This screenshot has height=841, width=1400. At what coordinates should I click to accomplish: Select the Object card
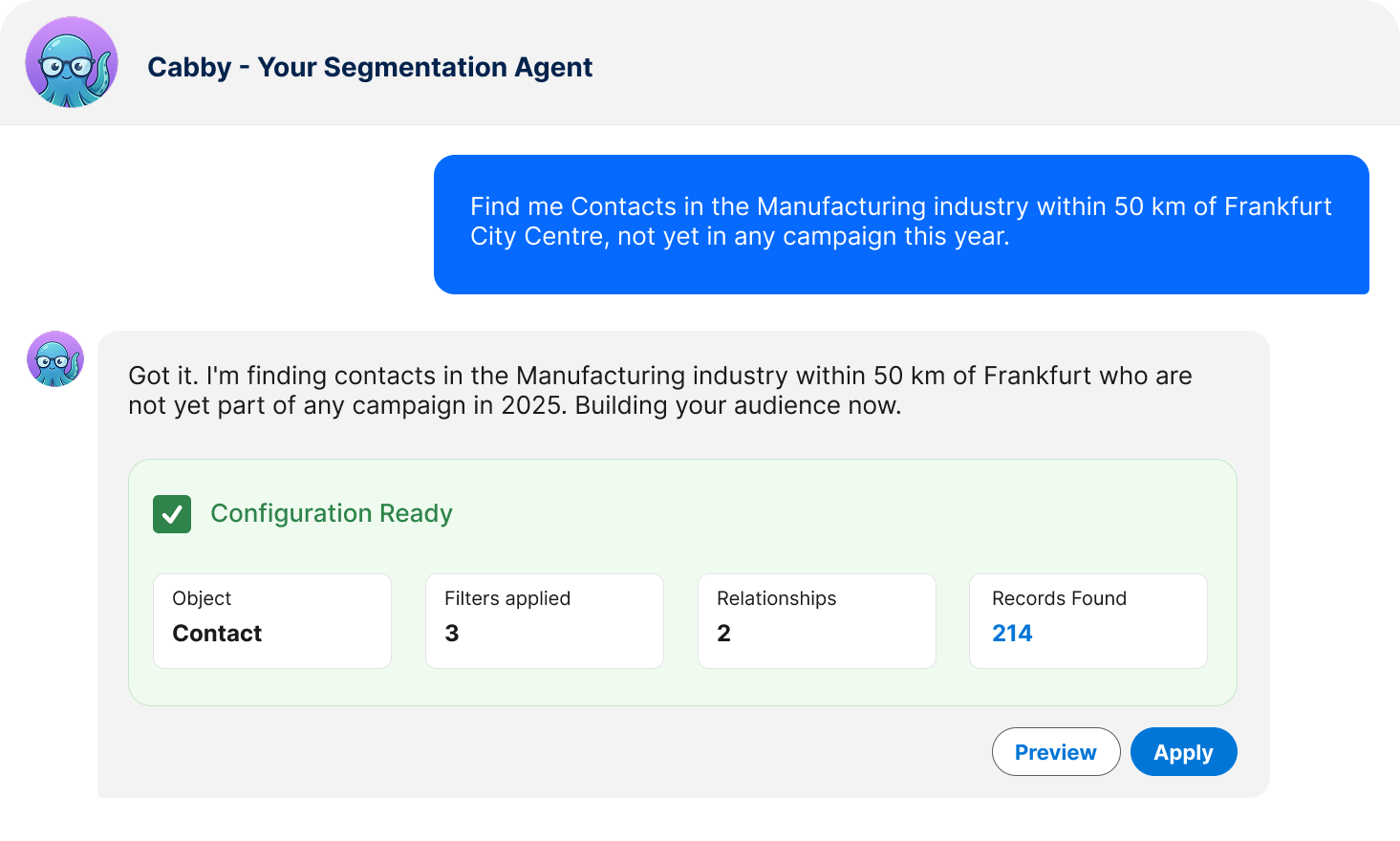click(272, 621)
